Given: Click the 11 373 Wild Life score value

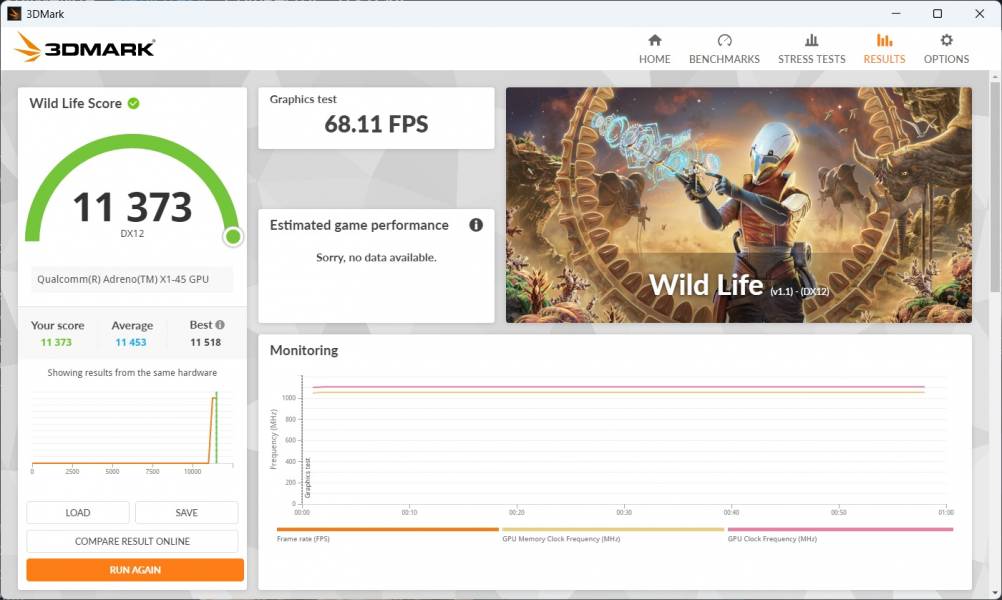Looking at the screenshot, I should click(x=132, y=206).
